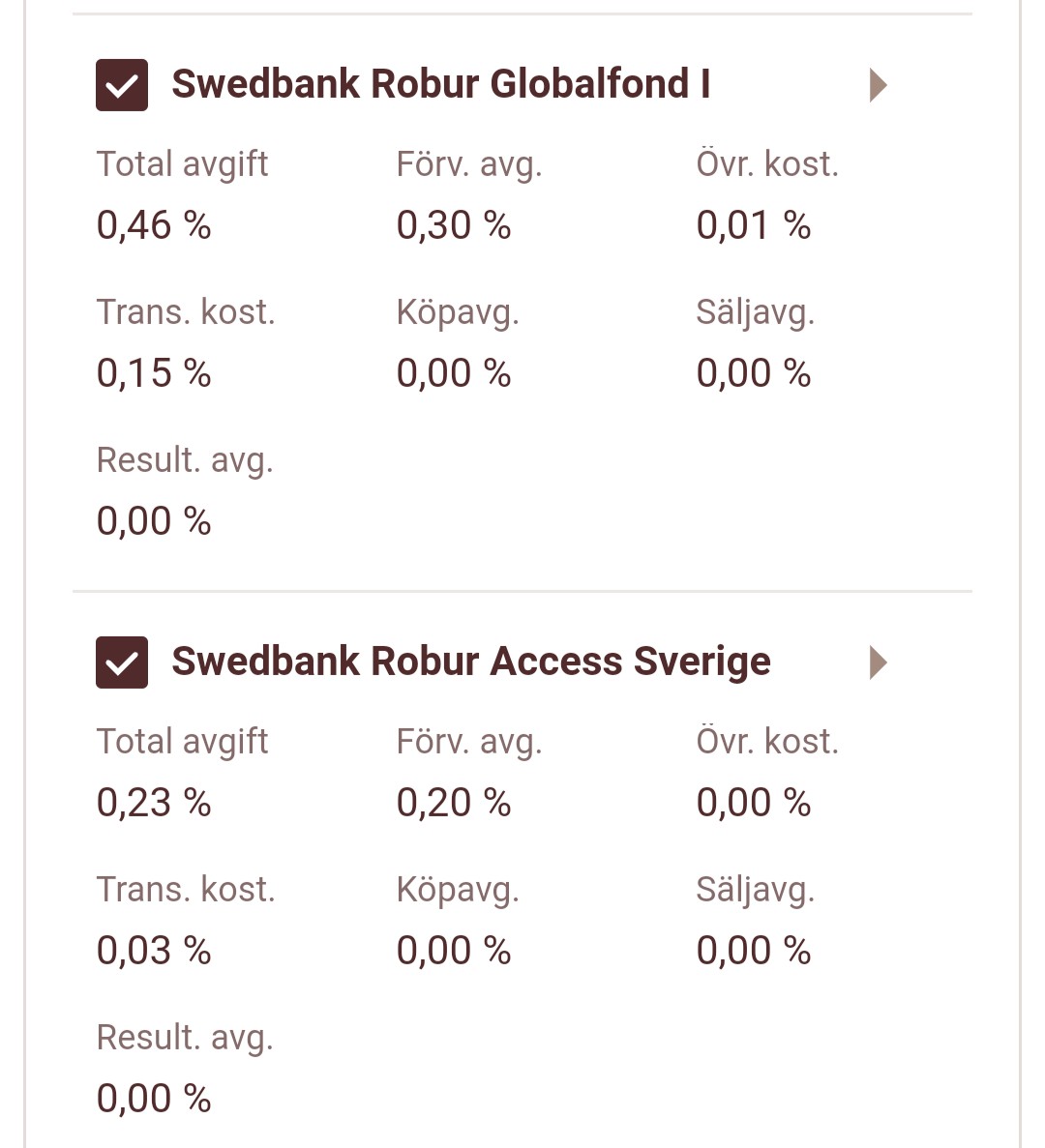Uncheck the Swedbank Robur Globalfond I checkbox
The width and height of the screenshot is (1045, 1148).
tap(122, 85)
